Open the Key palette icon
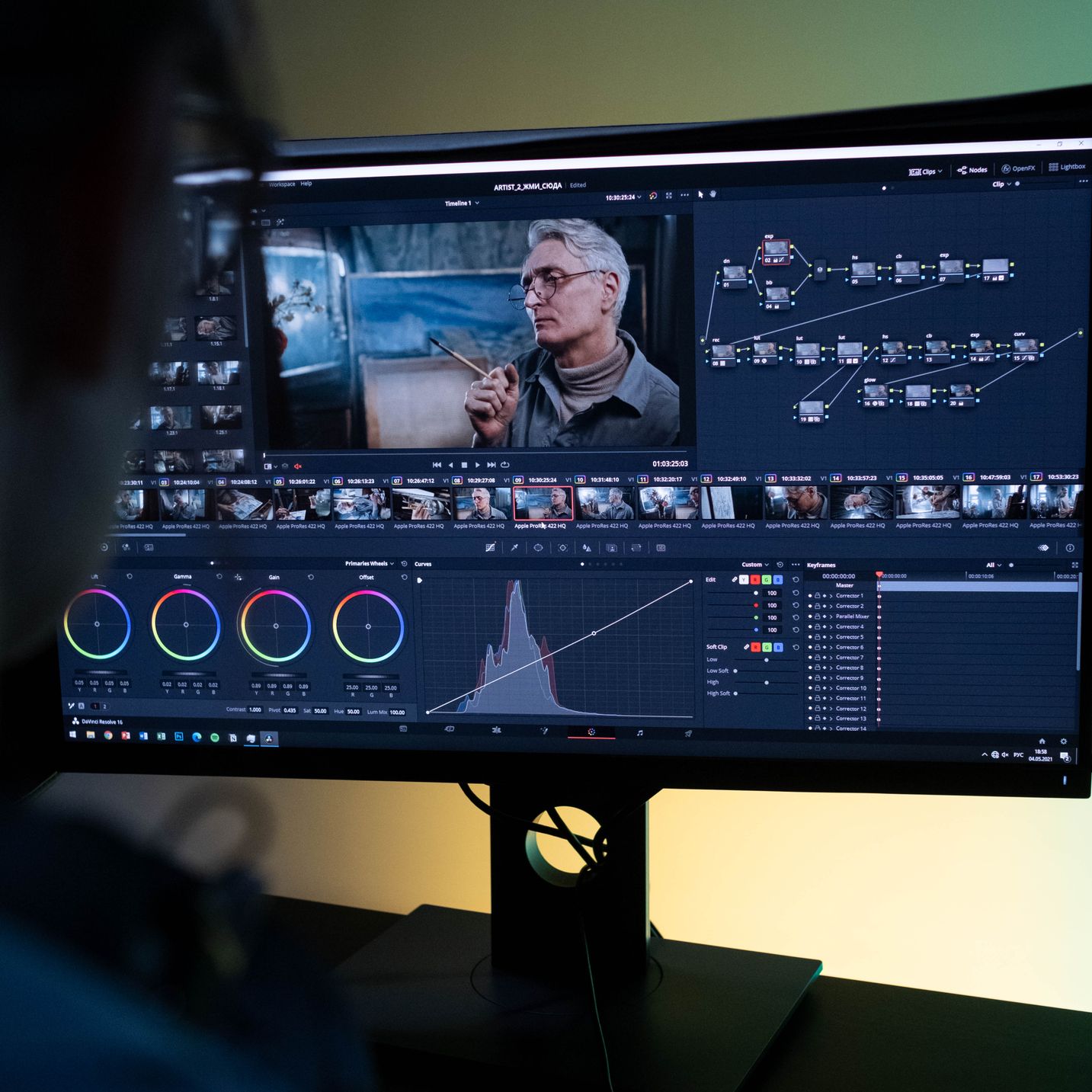 point(611,547)
